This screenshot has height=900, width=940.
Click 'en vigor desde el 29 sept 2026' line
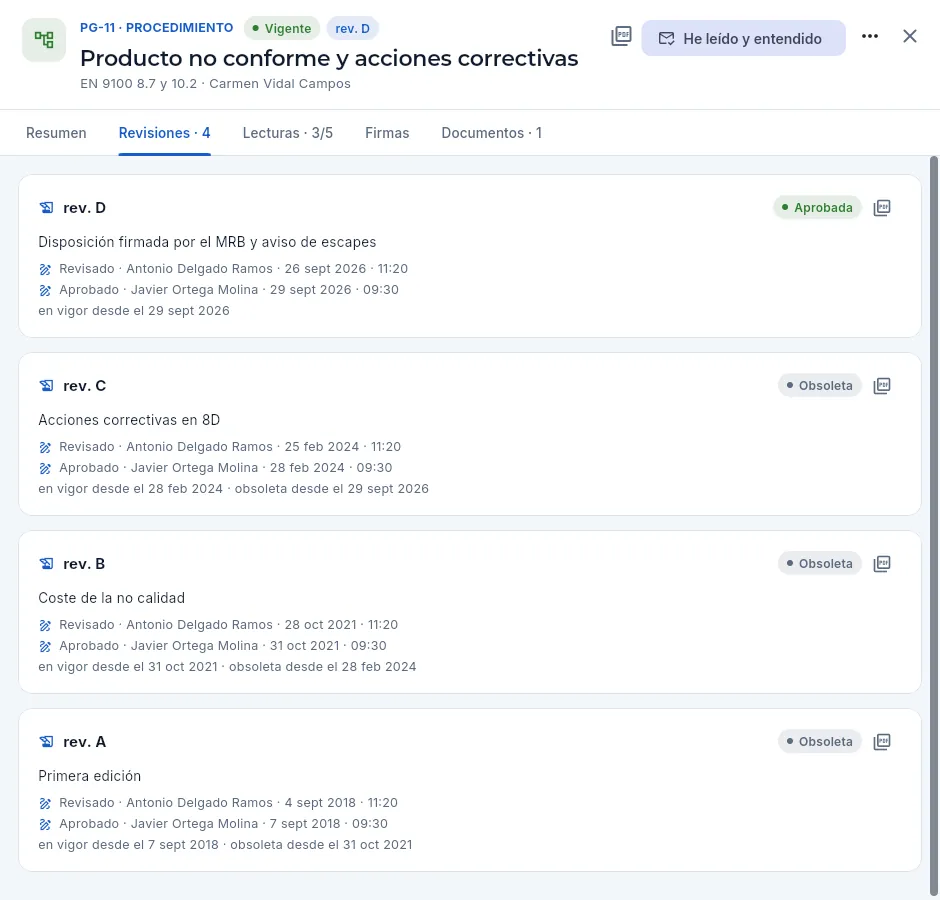click(134, 311)
